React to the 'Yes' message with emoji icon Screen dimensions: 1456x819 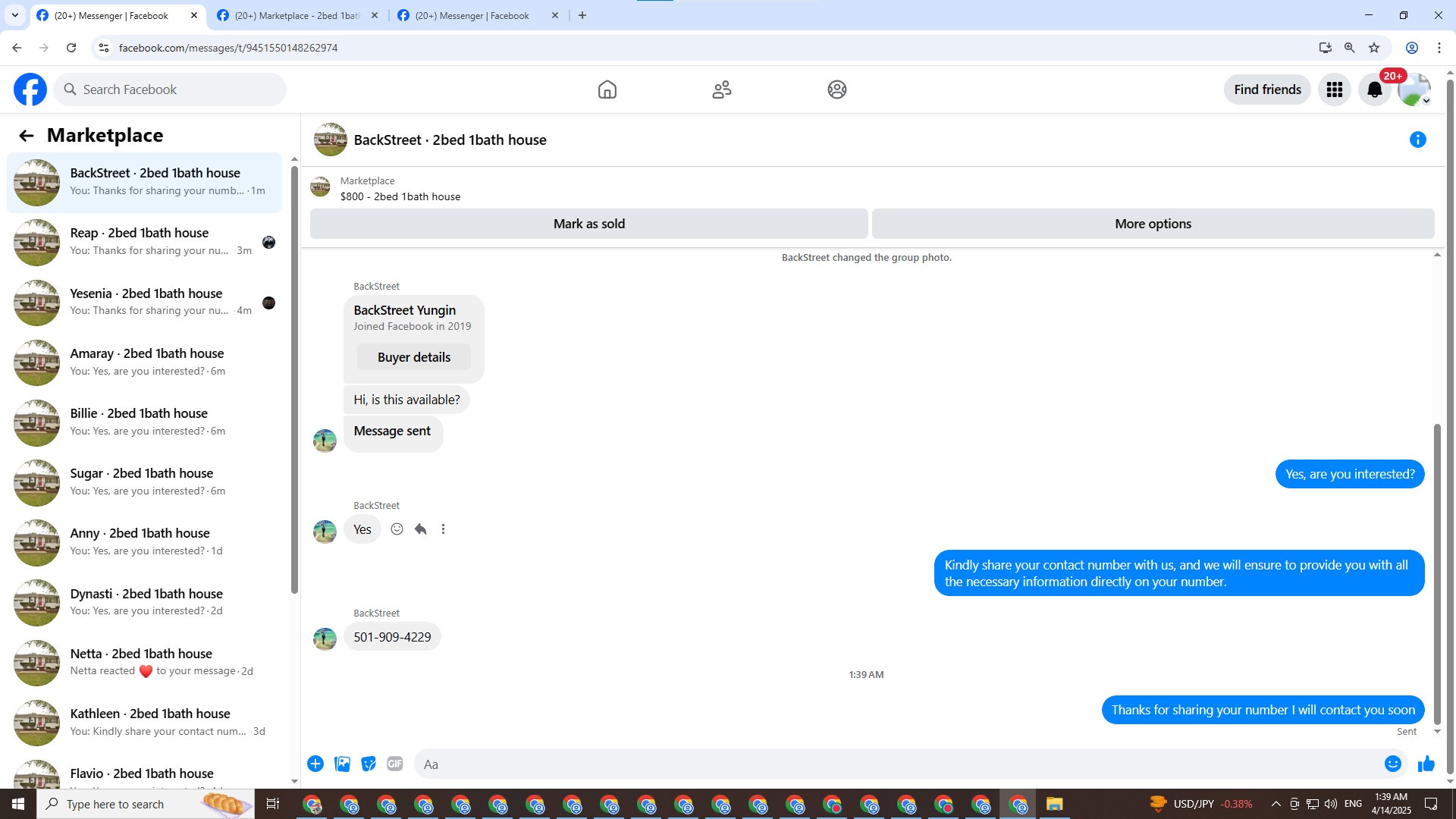coord(397,529)
